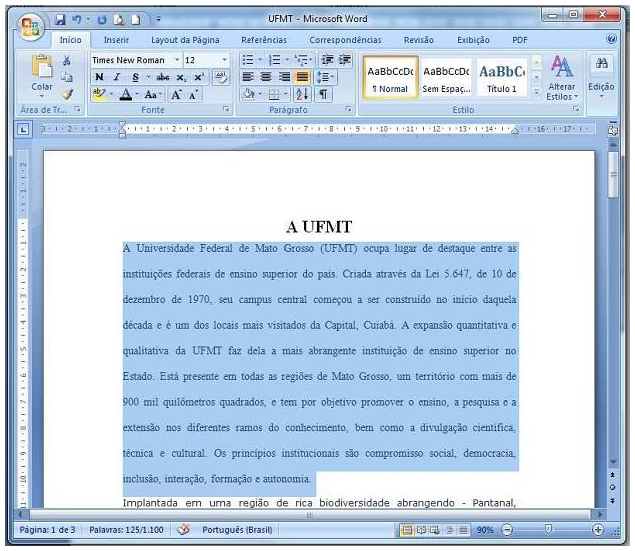Viewport: 635px width, 551px height.
Task: Customize the quick access toolbar dropdown
Action: point(159,19)
